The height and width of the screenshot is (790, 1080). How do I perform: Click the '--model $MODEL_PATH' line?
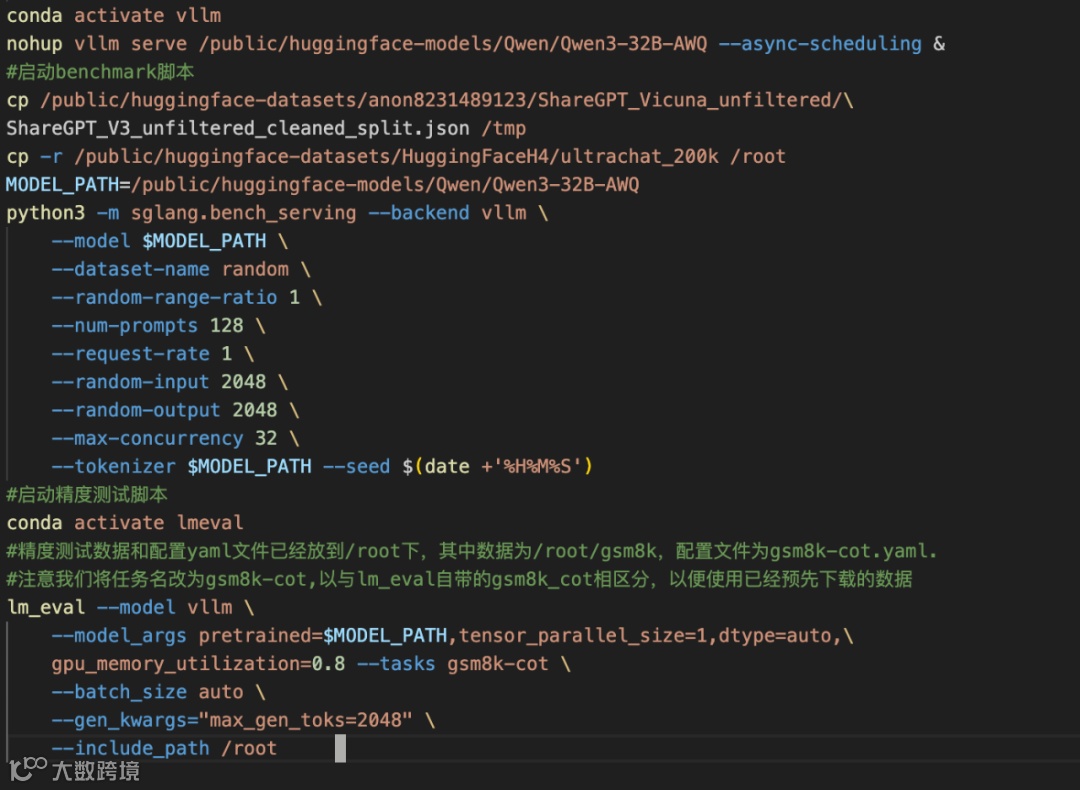click(169, 241)
